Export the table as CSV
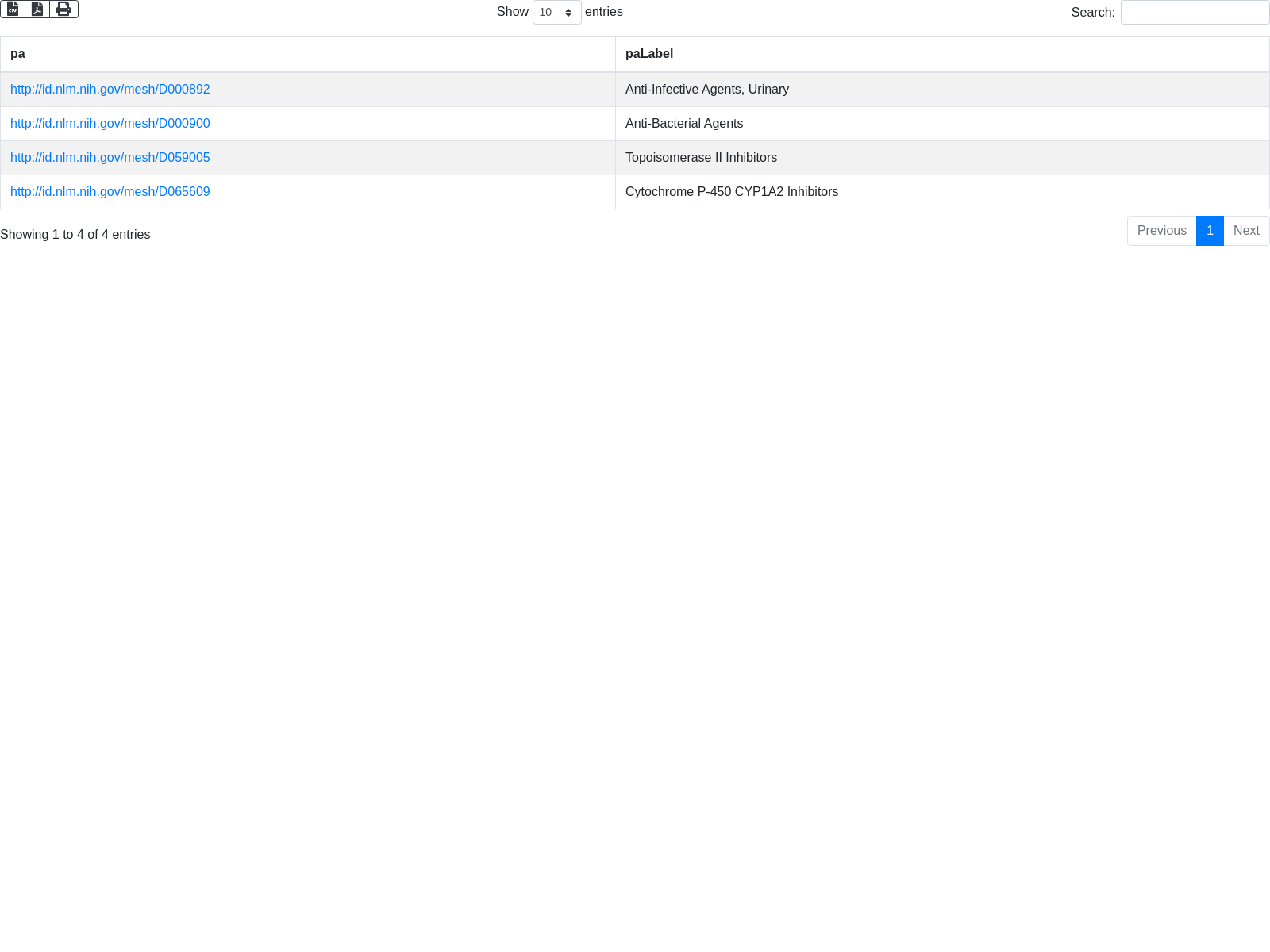 (13, 9)
